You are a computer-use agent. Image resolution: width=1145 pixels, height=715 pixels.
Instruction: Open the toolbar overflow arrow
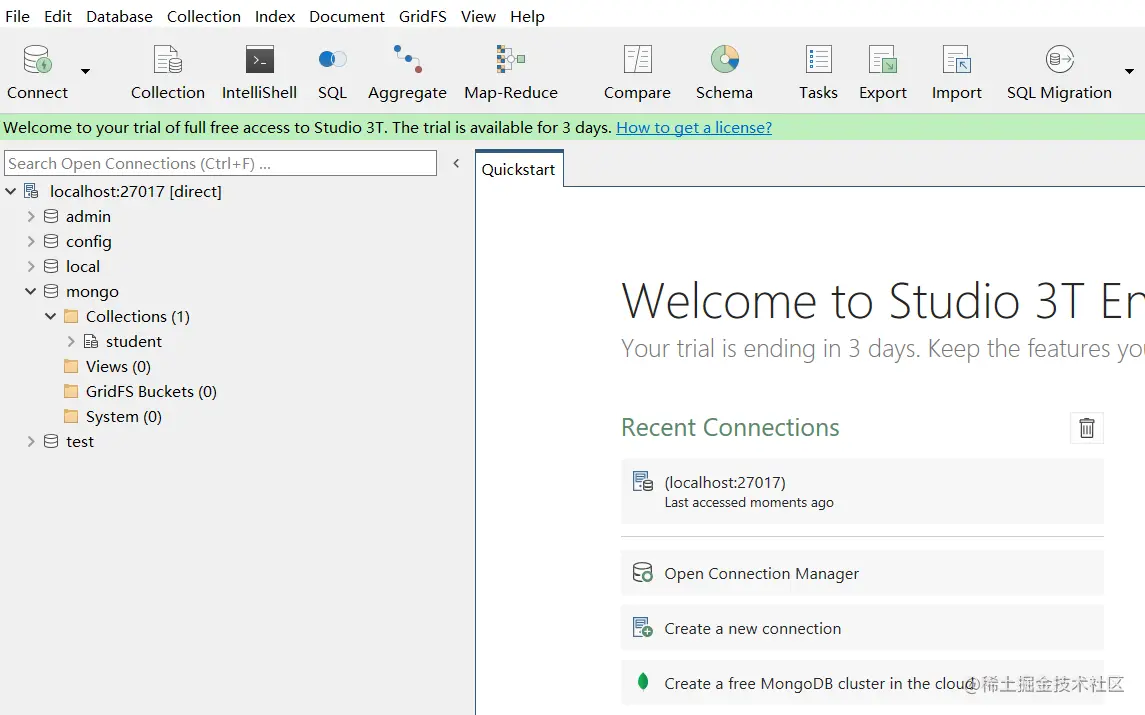click(x=1129, y=72)
